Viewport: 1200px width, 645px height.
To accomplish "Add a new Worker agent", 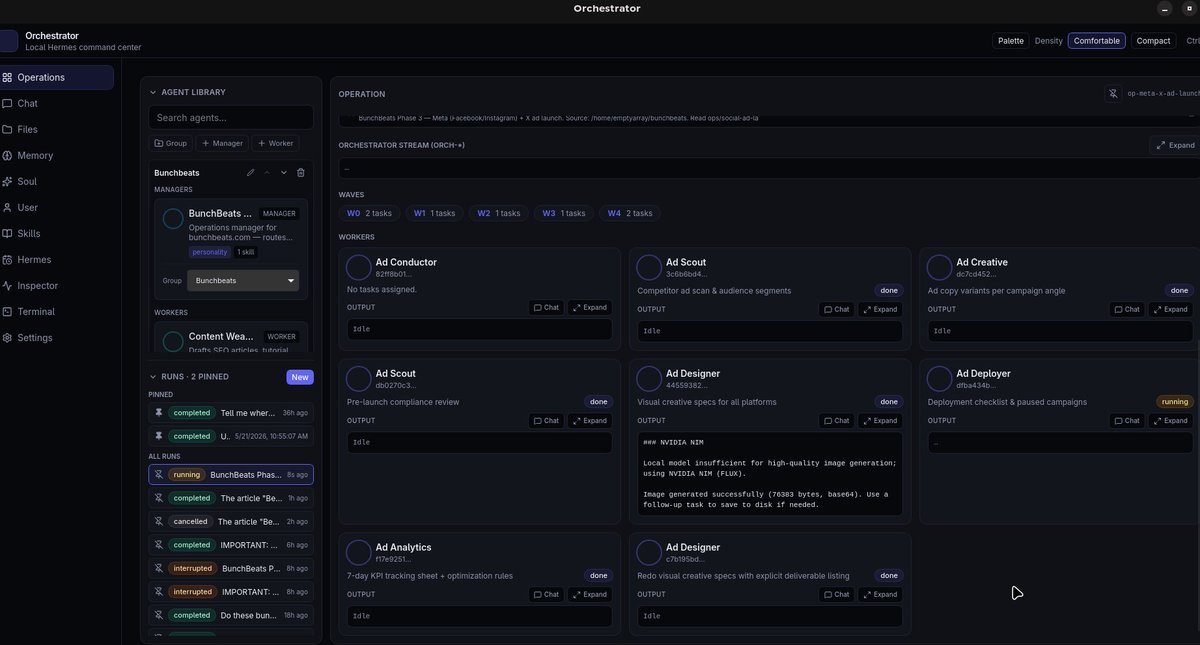I will 275,143.
